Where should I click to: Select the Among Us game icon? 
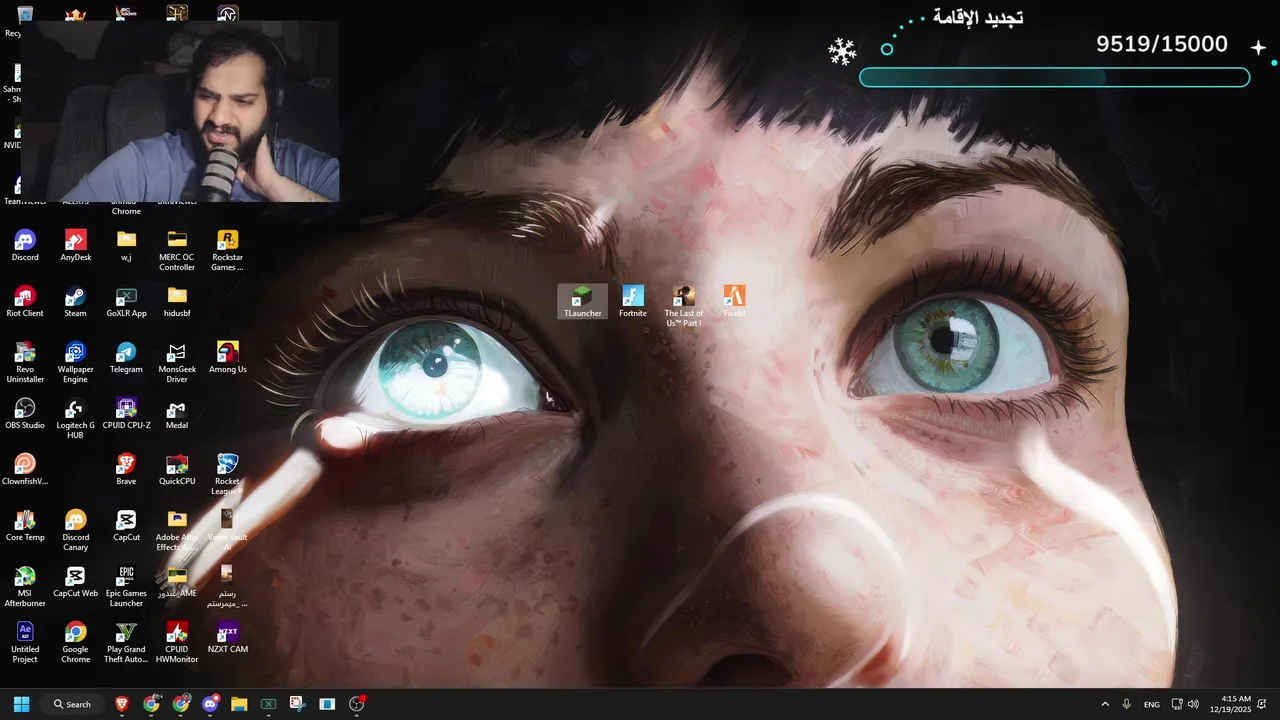227,358
